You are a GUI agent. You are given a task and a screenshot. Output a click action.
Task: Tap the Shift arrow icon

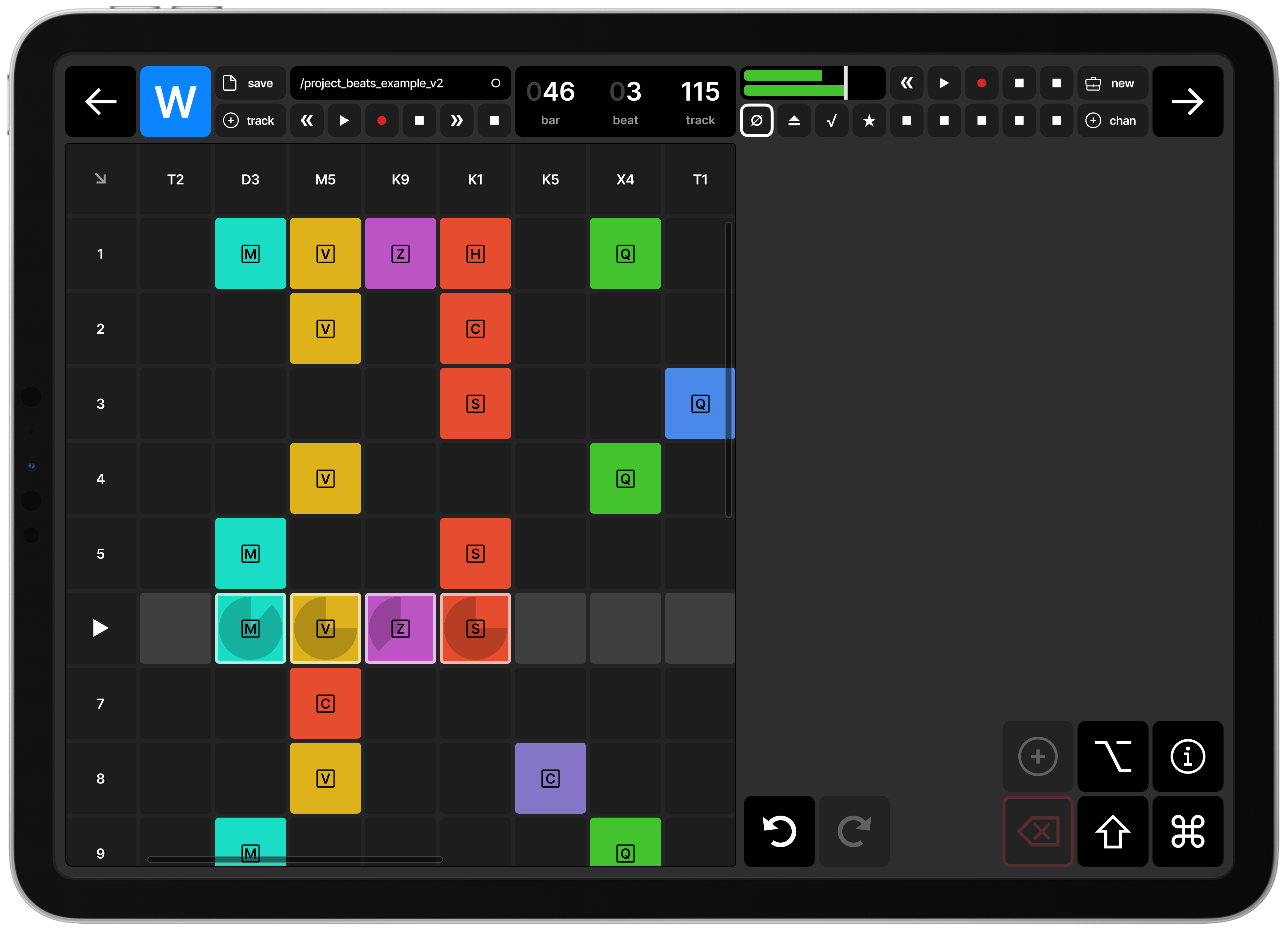point(1112,832)
